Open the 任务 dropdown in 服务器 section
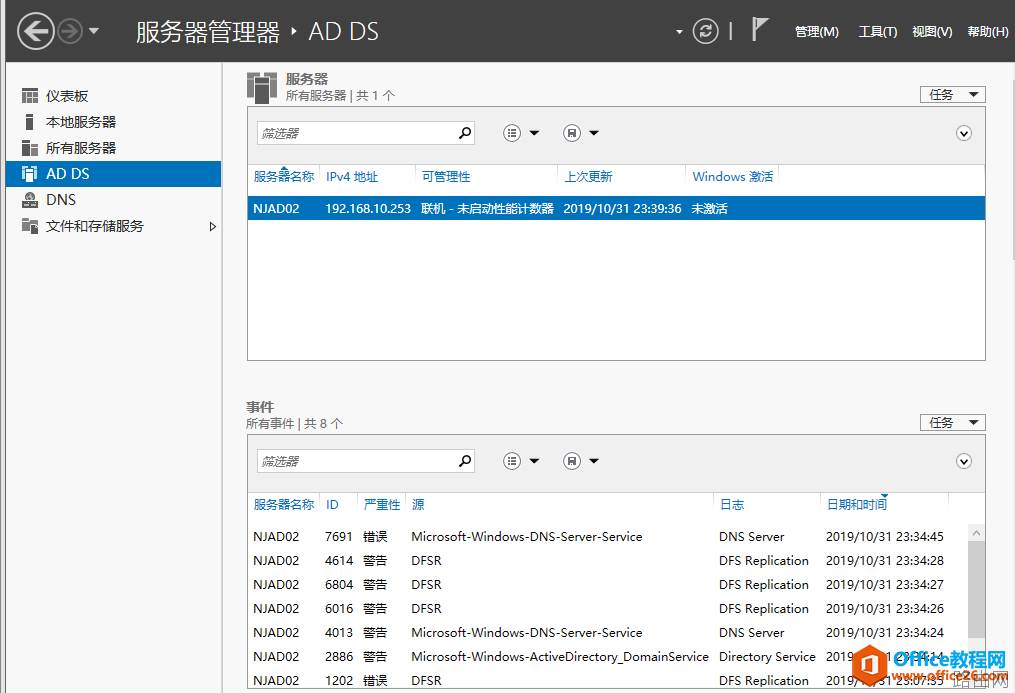 [x=952, y=94]
